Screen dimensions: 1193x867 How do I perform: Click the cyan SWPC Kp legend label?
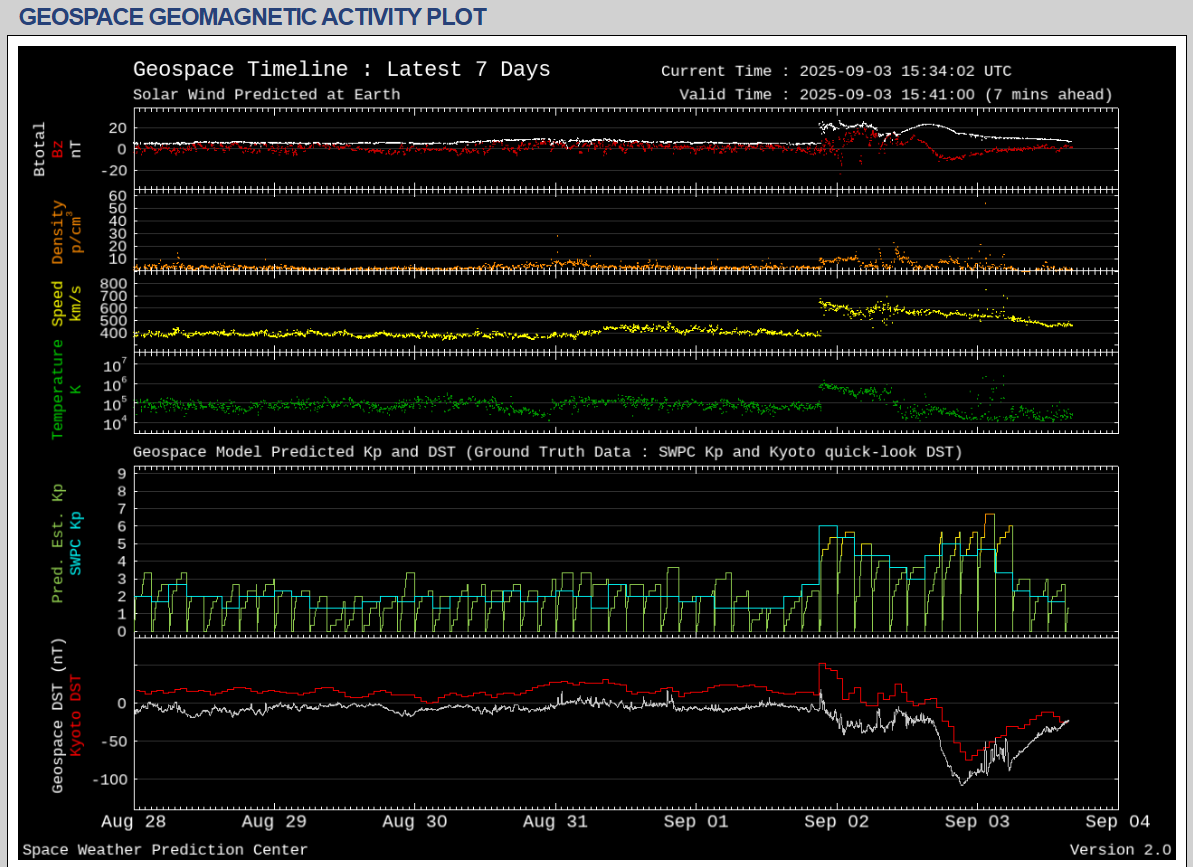coord(75,543)
